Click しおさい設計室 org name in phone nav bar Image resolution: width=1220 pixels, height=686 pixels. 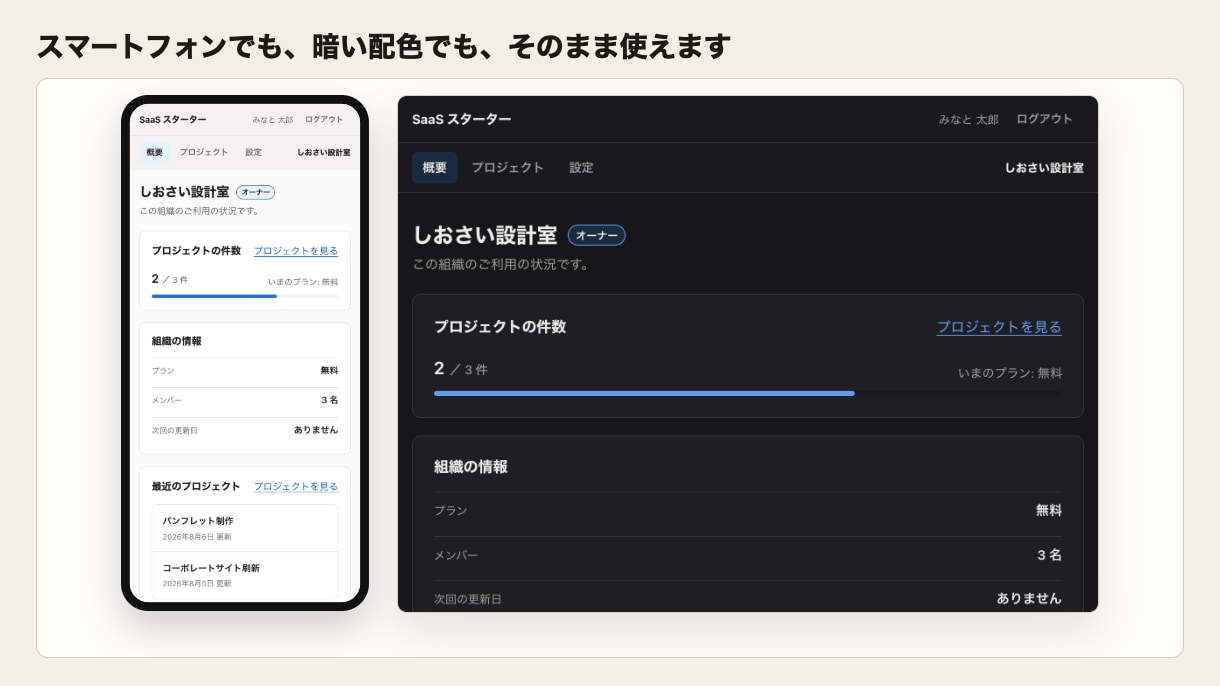(324, 152)
